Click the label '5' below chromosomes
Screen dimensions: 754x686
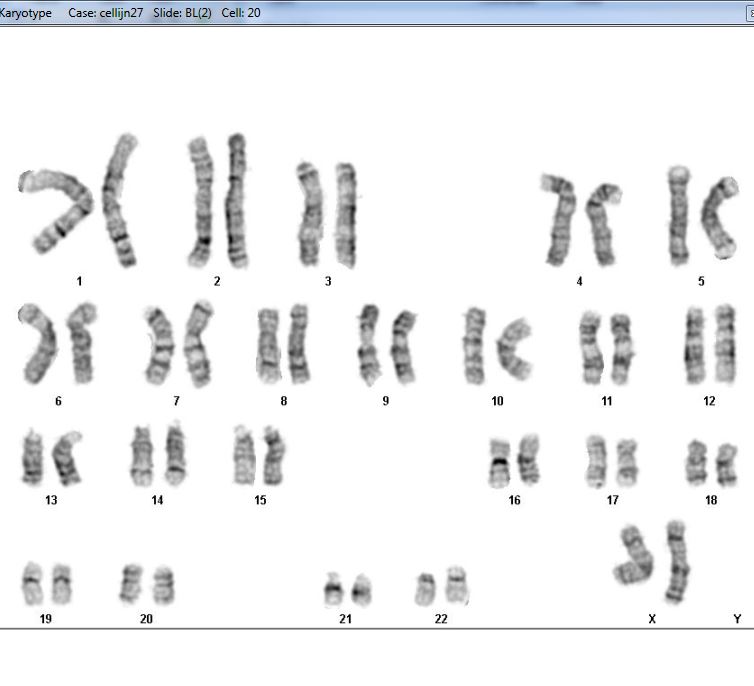702,281
